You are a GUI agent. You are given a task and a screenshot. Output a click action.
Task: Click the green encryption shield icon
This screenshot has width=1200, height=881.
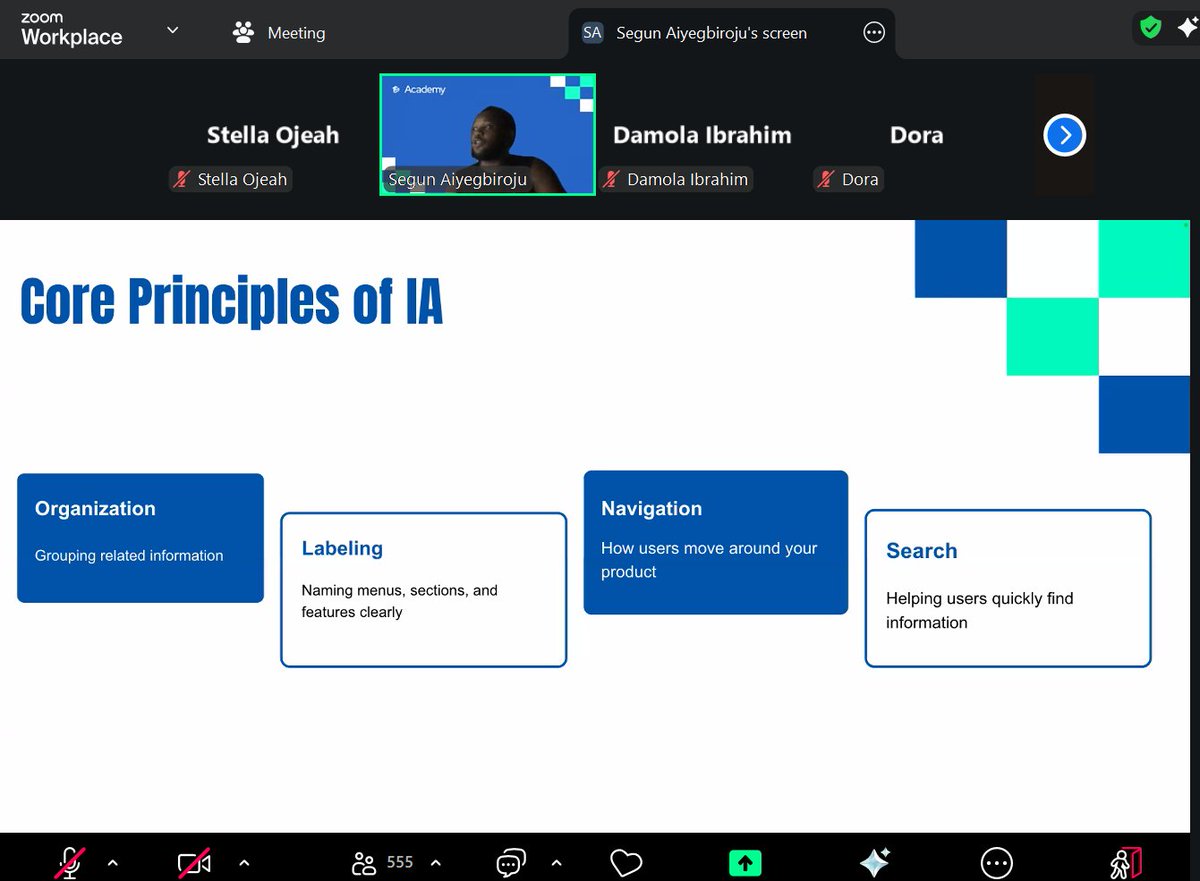[x=1151, y=27]
